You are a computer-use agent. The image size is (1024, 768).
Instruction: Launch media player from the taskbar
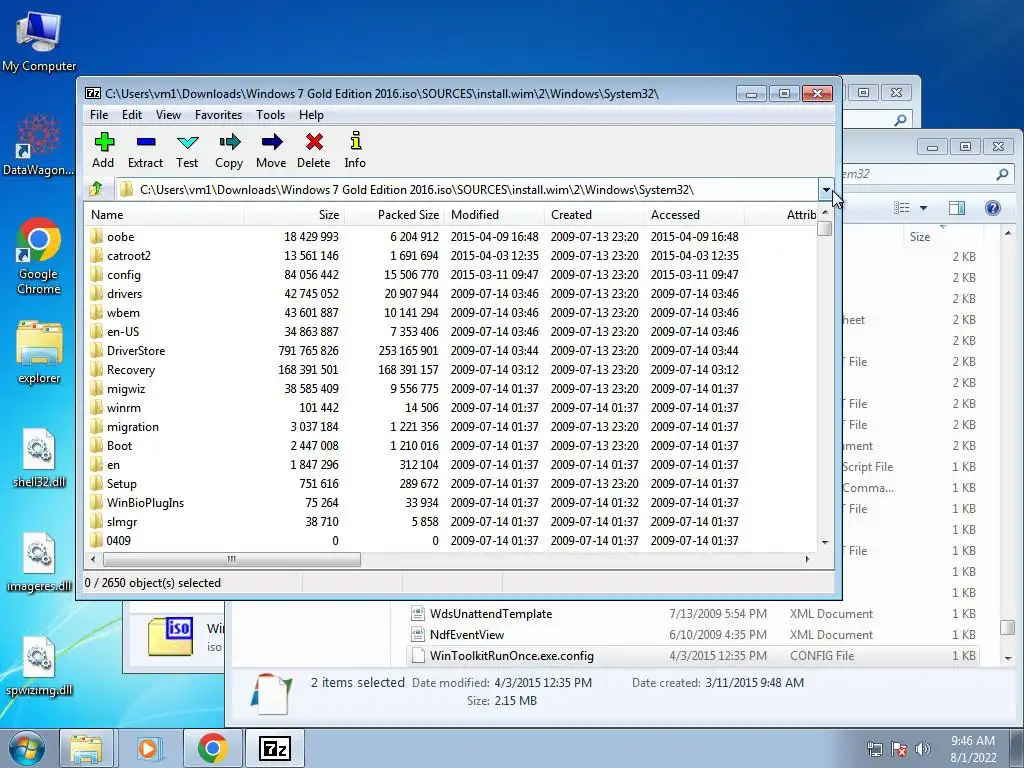click(149, 748)
